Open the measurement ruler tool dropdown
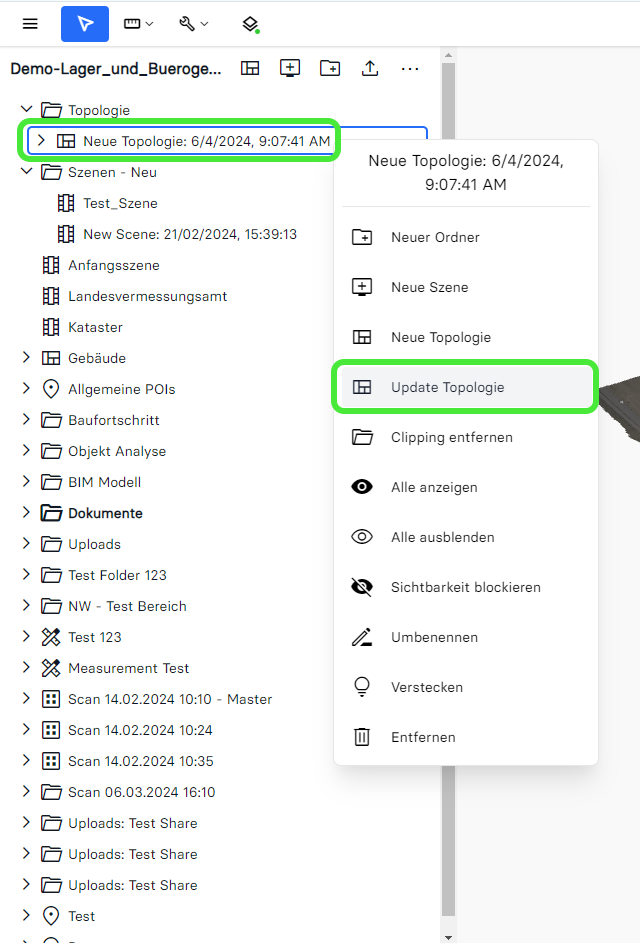640x943 pixels. (x=138, y=24)
